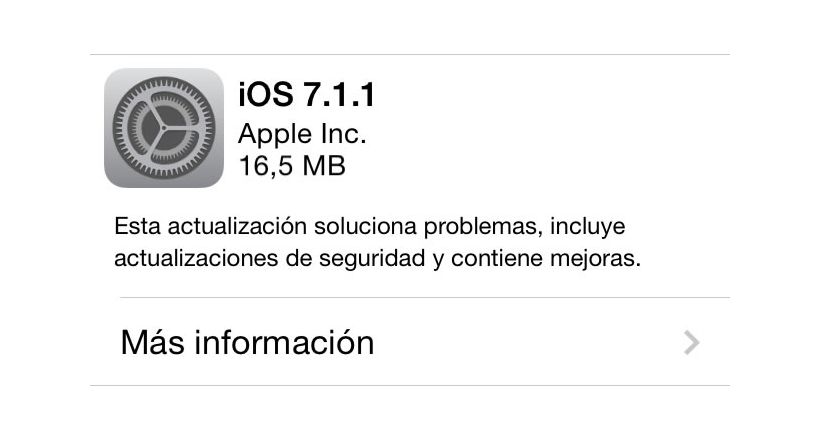Click the Apple Inc. developer label

pos(302,134)
